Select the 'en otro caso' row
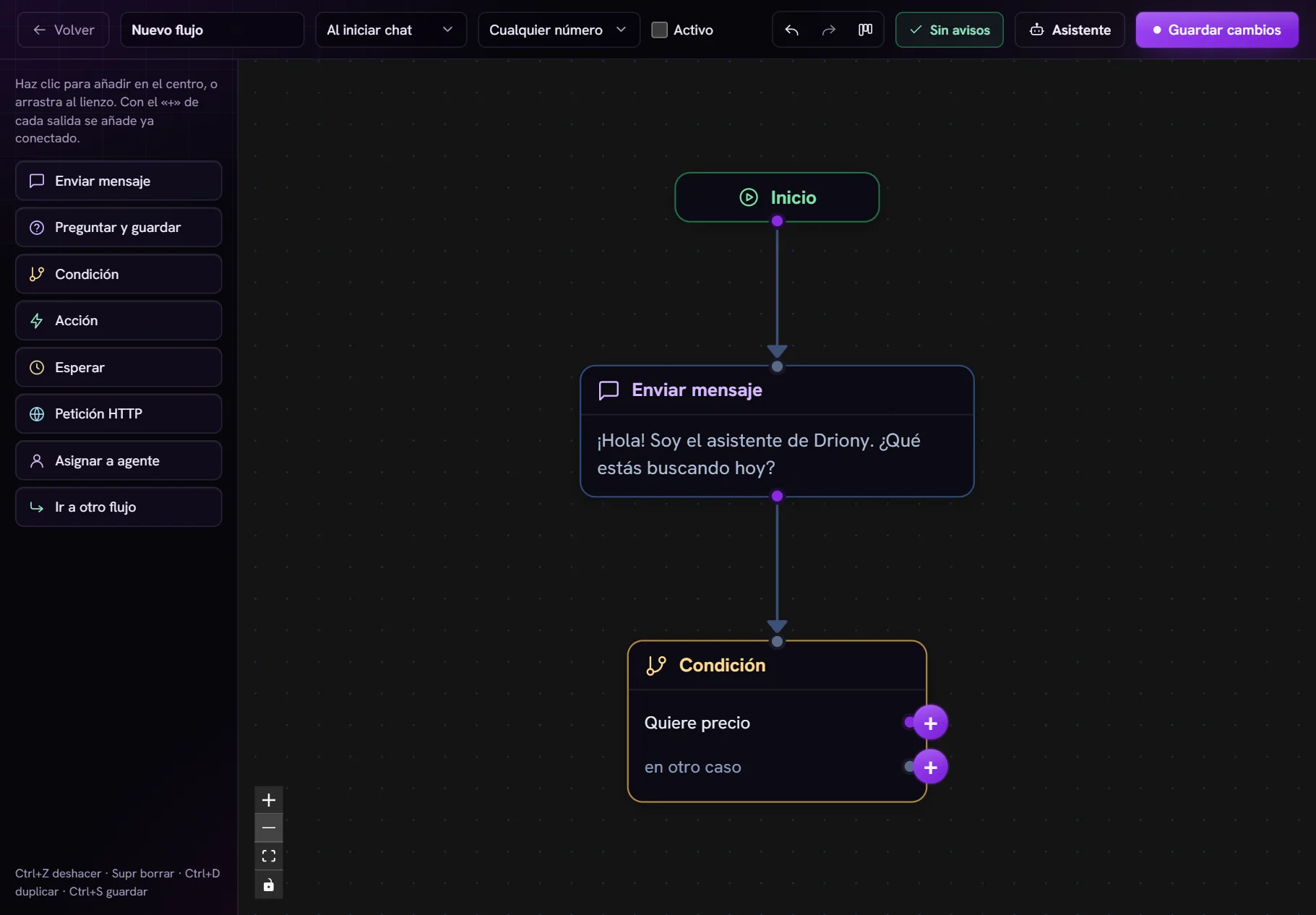Image resolution: width=1316 pixels, height=915 pixels. [x=777, y=767]
